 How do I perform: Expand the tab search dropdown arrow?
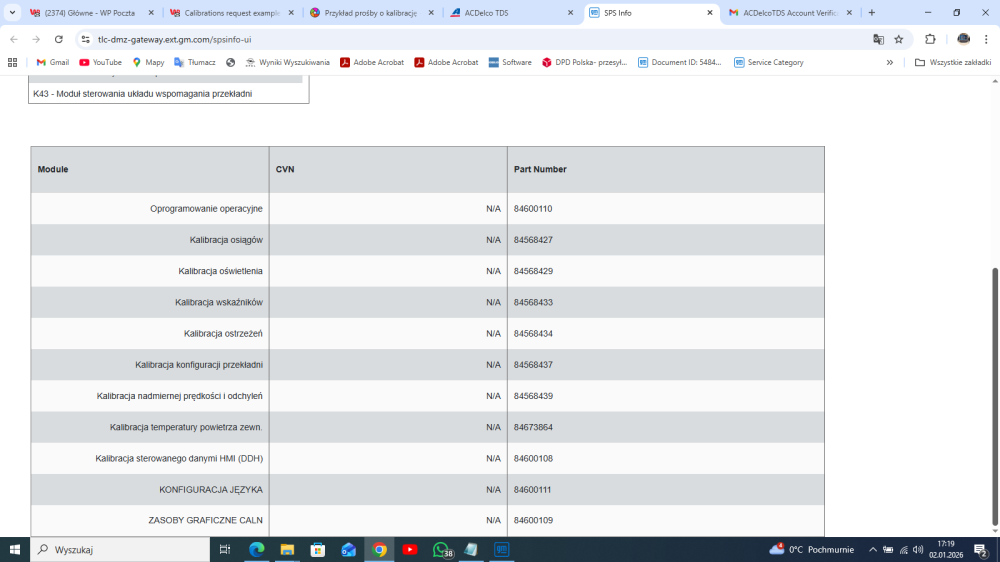(12, 13)
